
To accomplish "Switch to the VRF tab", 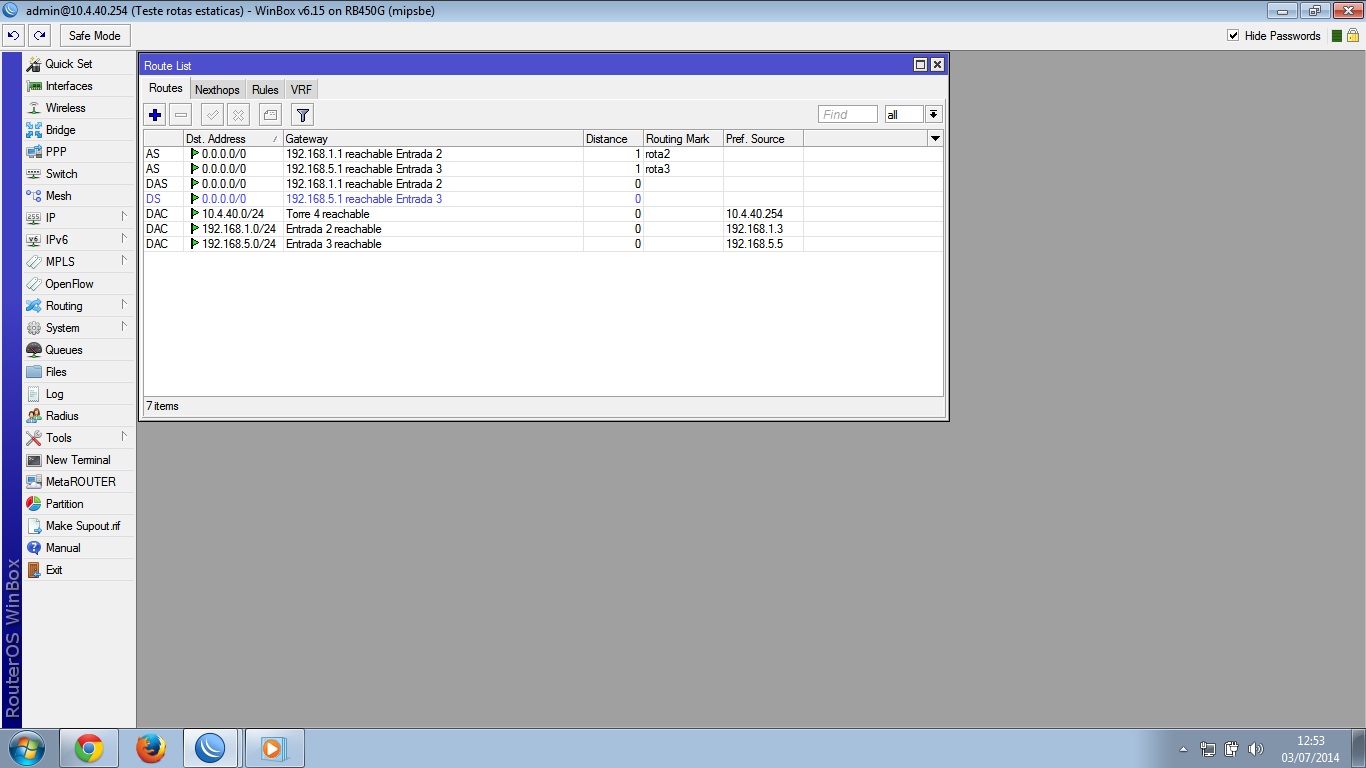I will pyautogui.click(x=301, y=90).
